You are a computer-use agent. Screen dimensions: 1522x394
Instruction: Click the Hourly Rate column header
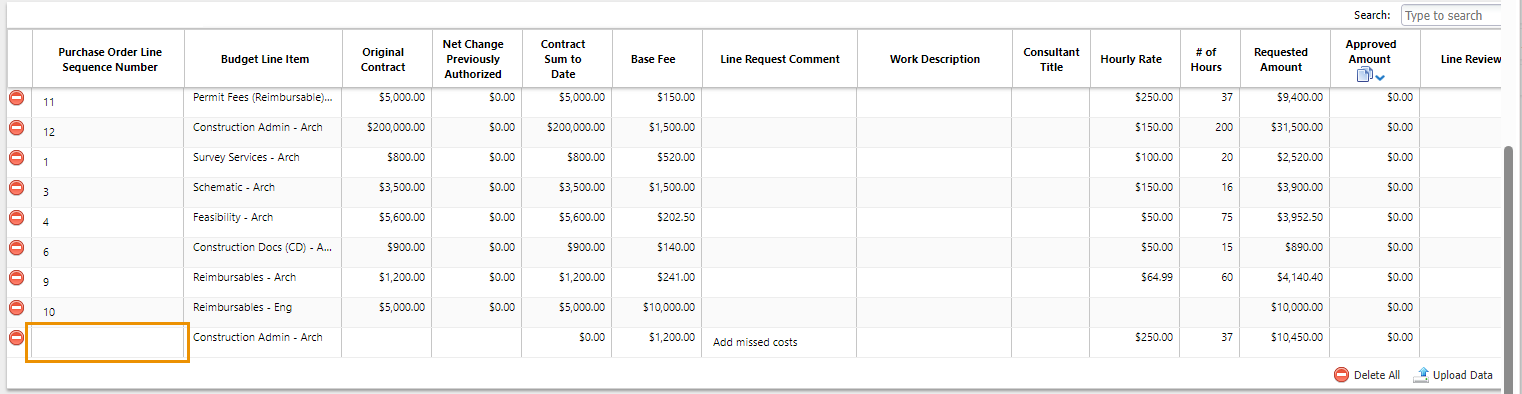[1131, 59]
